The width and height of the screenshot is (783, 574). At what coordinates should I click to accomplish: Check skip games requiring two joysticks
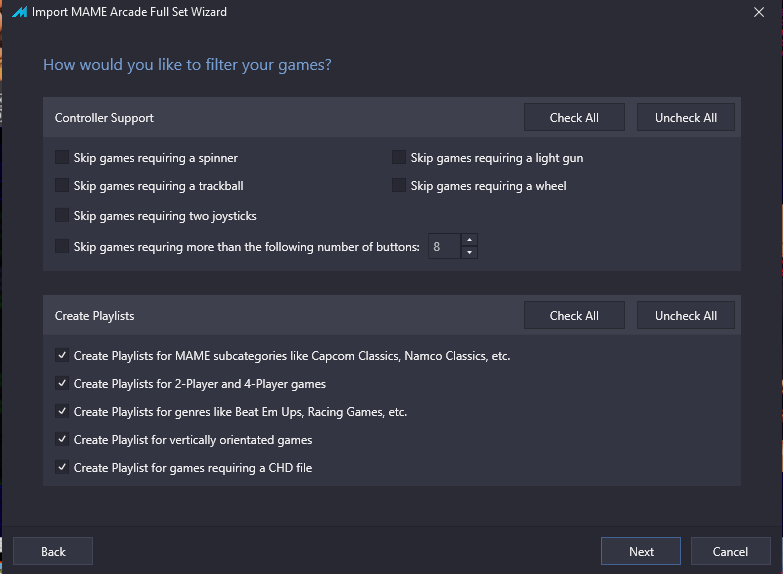tap(62, 215)
